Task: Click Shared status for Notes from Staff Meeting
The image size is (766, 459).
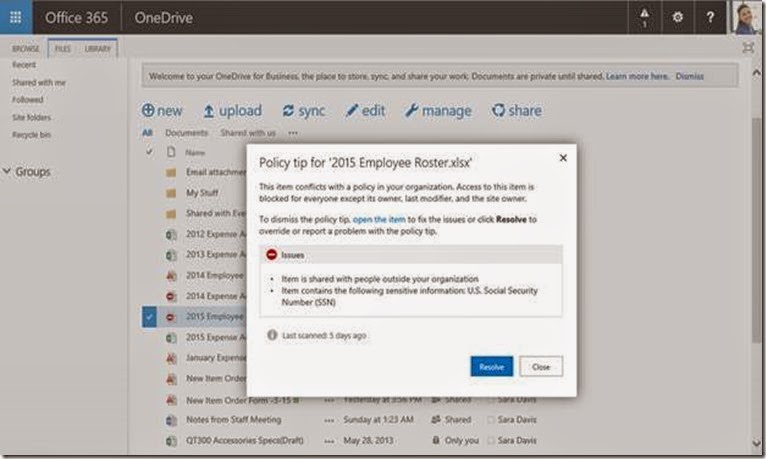Action: 451,419
